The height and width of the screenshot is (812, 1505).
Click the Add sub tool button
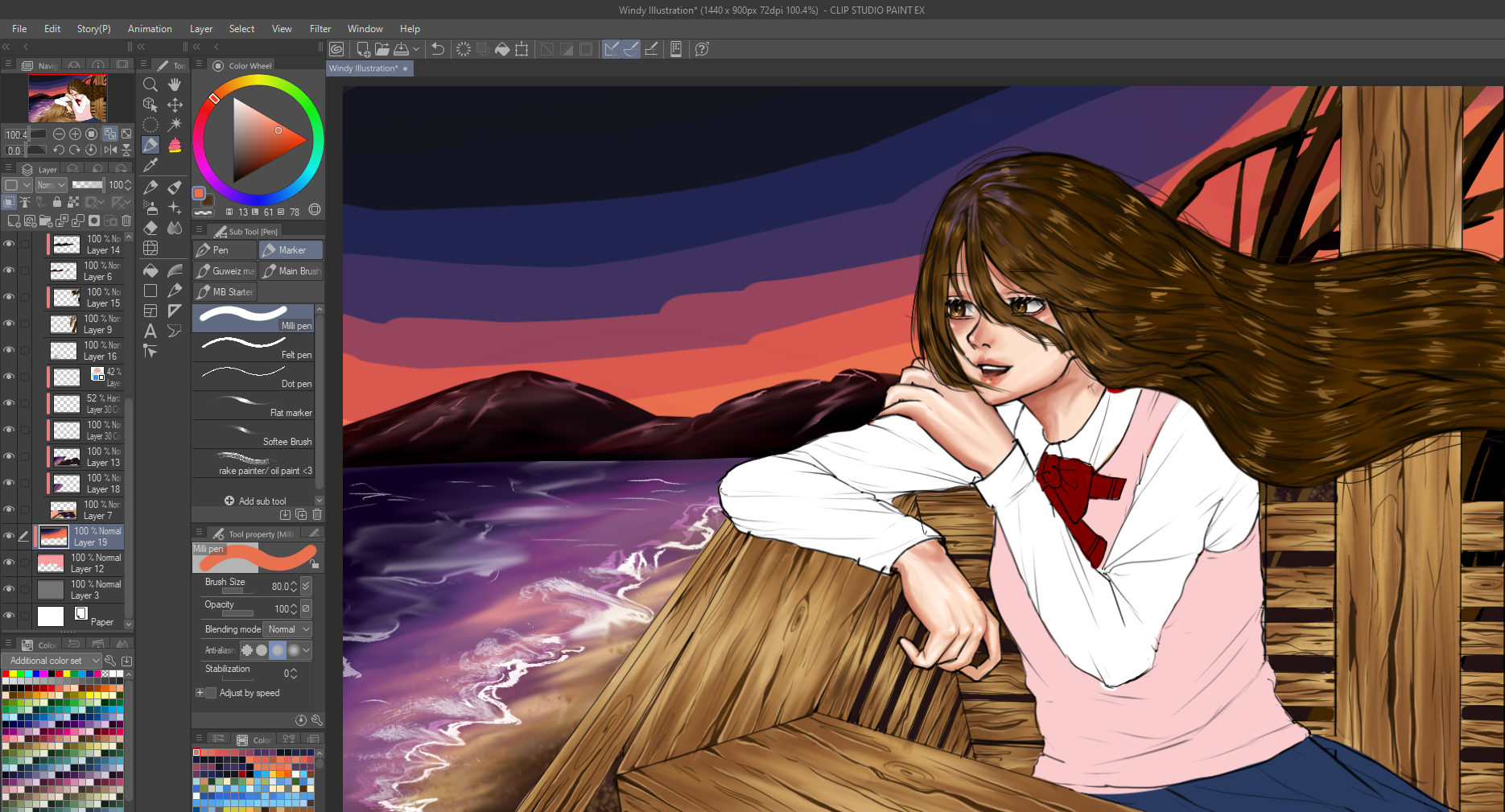(255, 501)
